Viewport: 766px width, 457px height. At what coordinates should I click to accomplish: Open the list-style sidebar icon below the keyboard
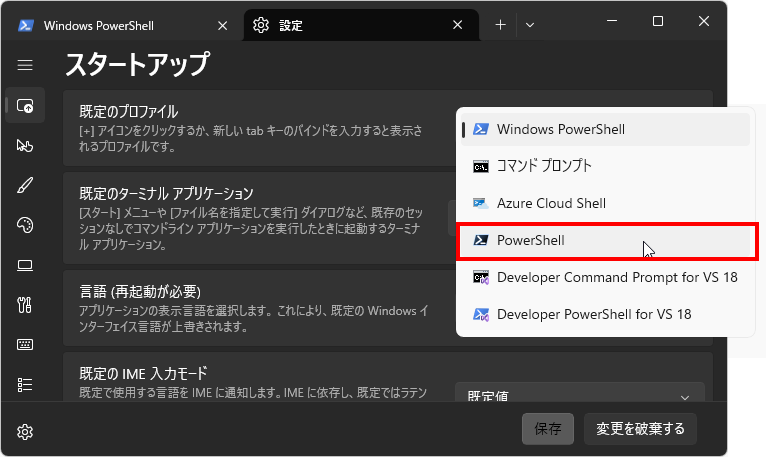[x=25, y=385]
